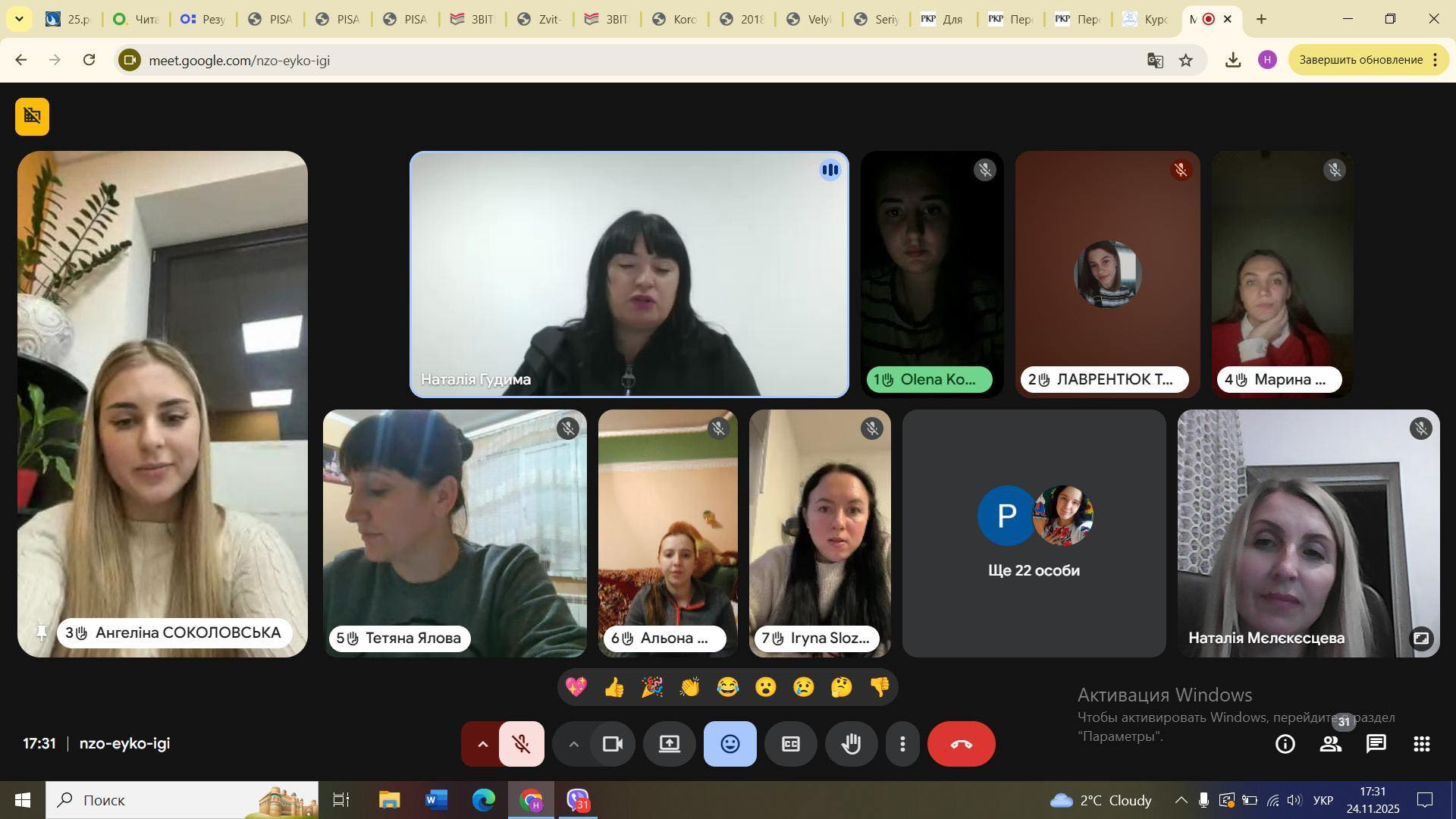Open the Ще 22 особи tile
1456x819 pixels.
pos(1034,533)
